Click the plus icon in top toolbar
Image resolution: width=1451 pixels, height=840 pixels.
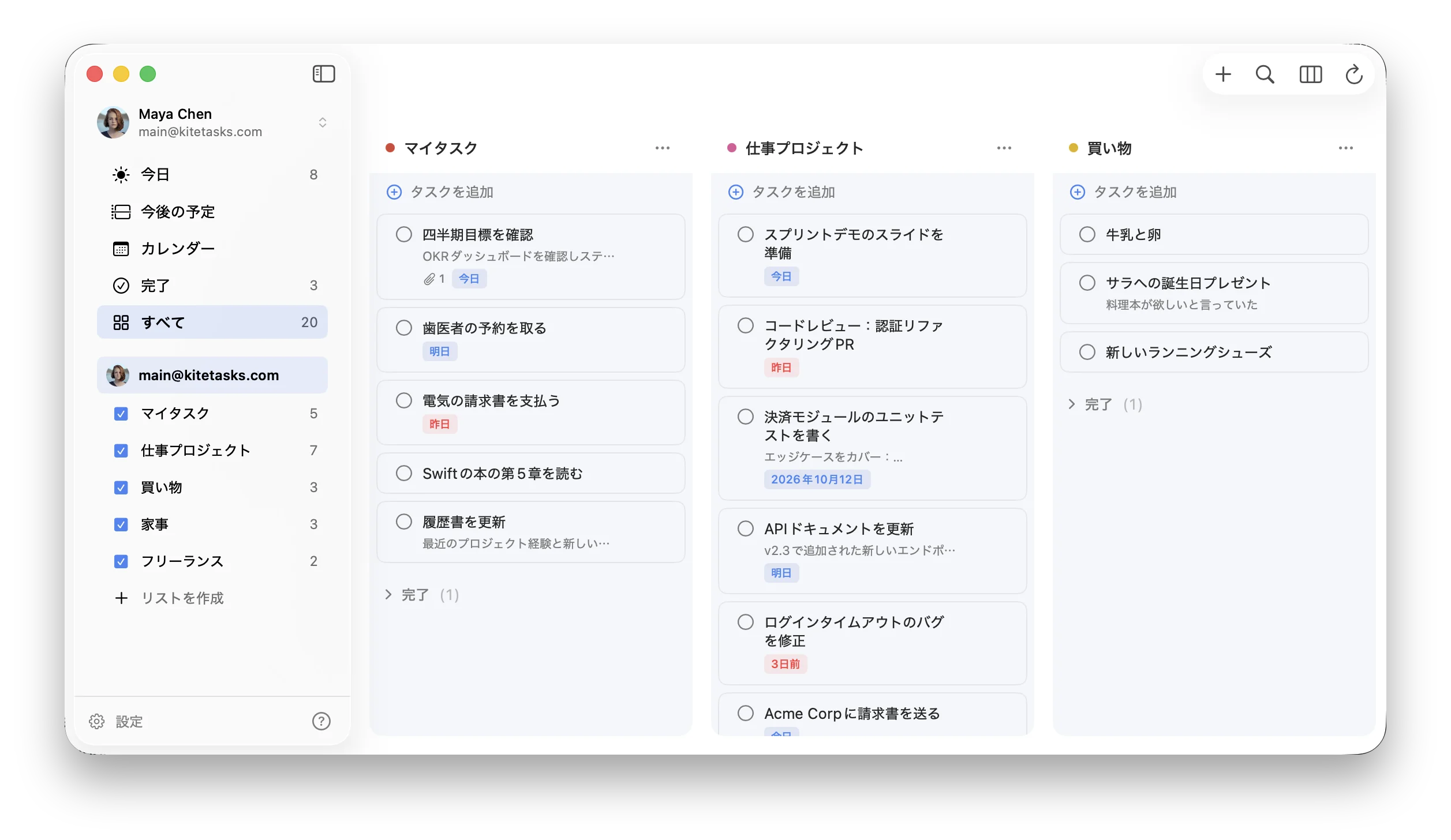[1222, 74]
